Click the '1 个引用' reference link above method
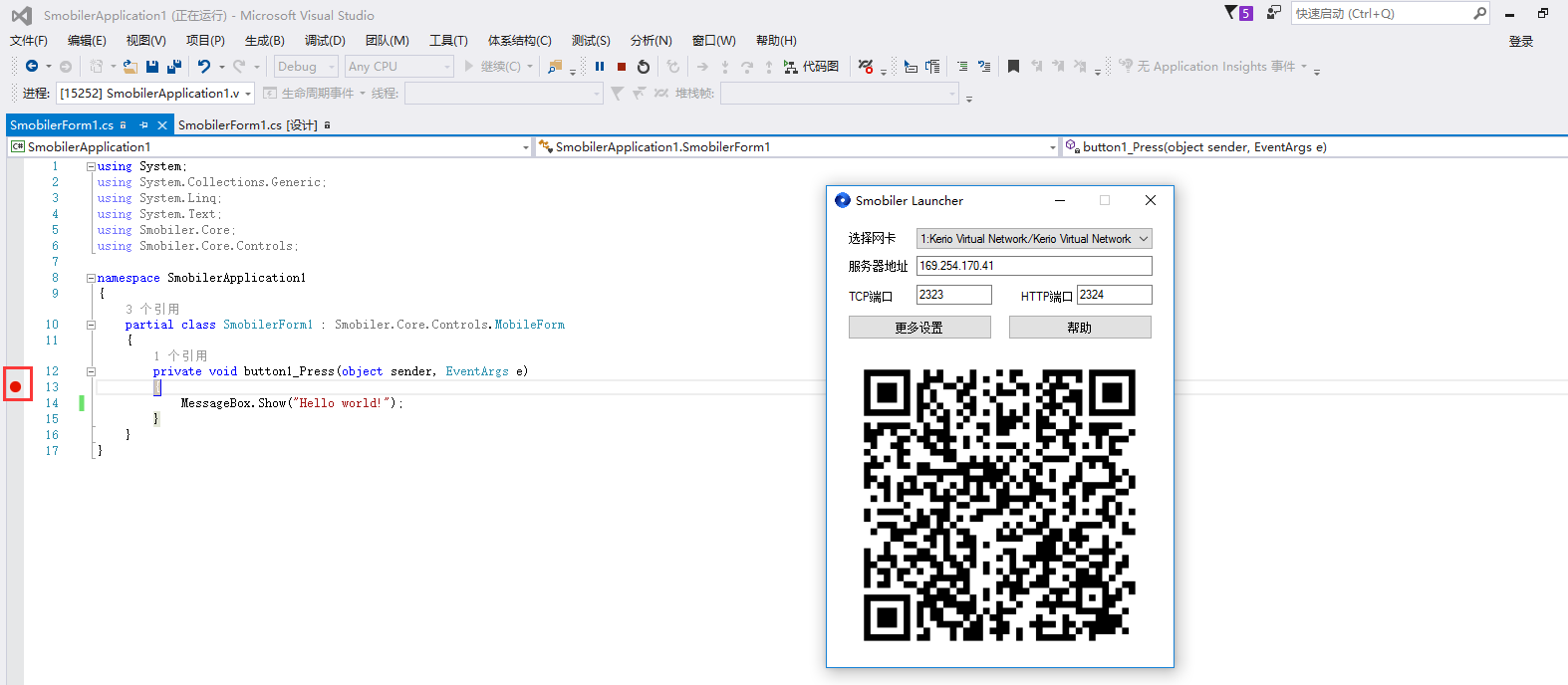Viewport: 1568px width, 685px height. click(x=180, y=356)
